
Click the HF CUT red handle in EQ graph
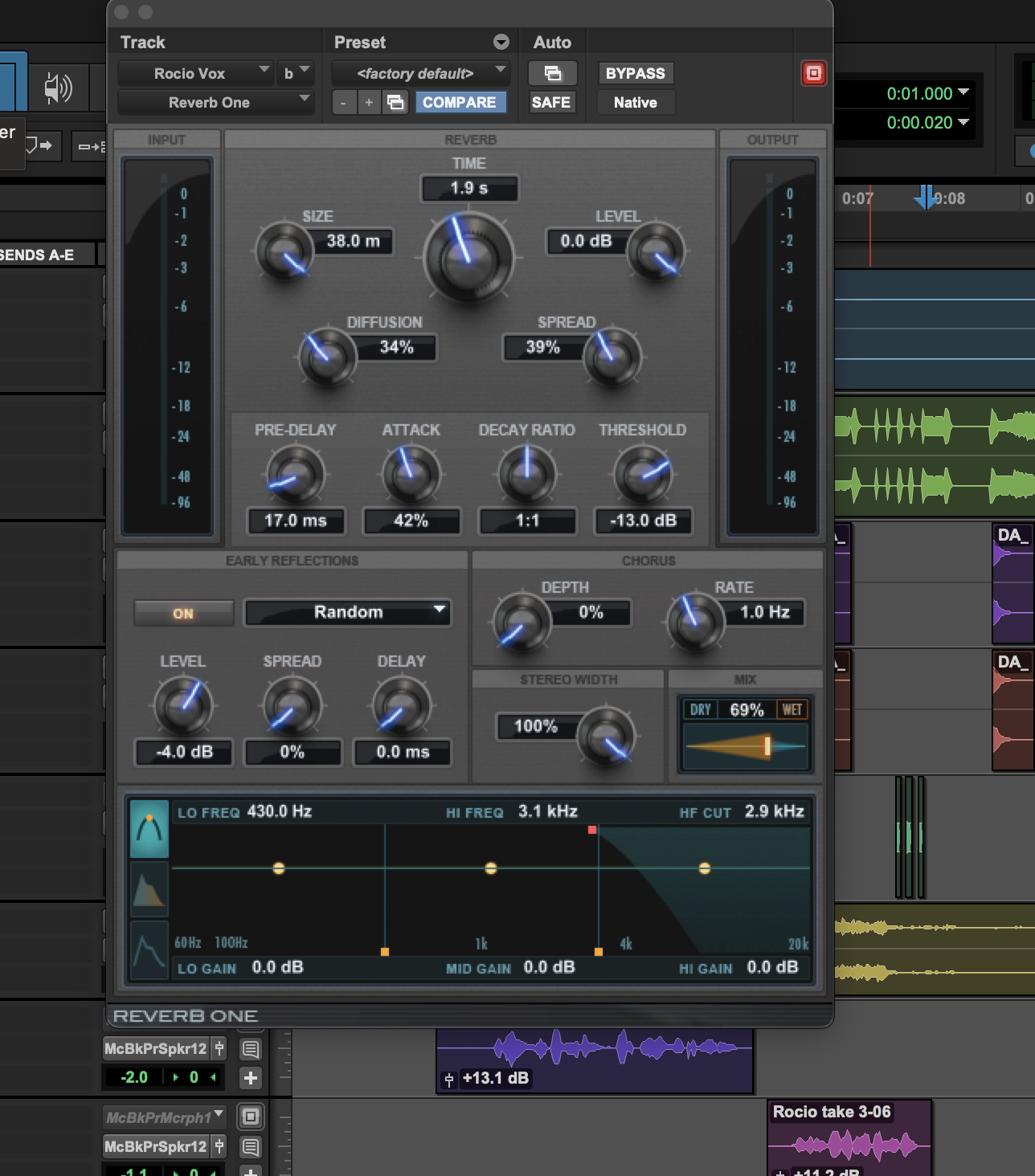[592, 830]
